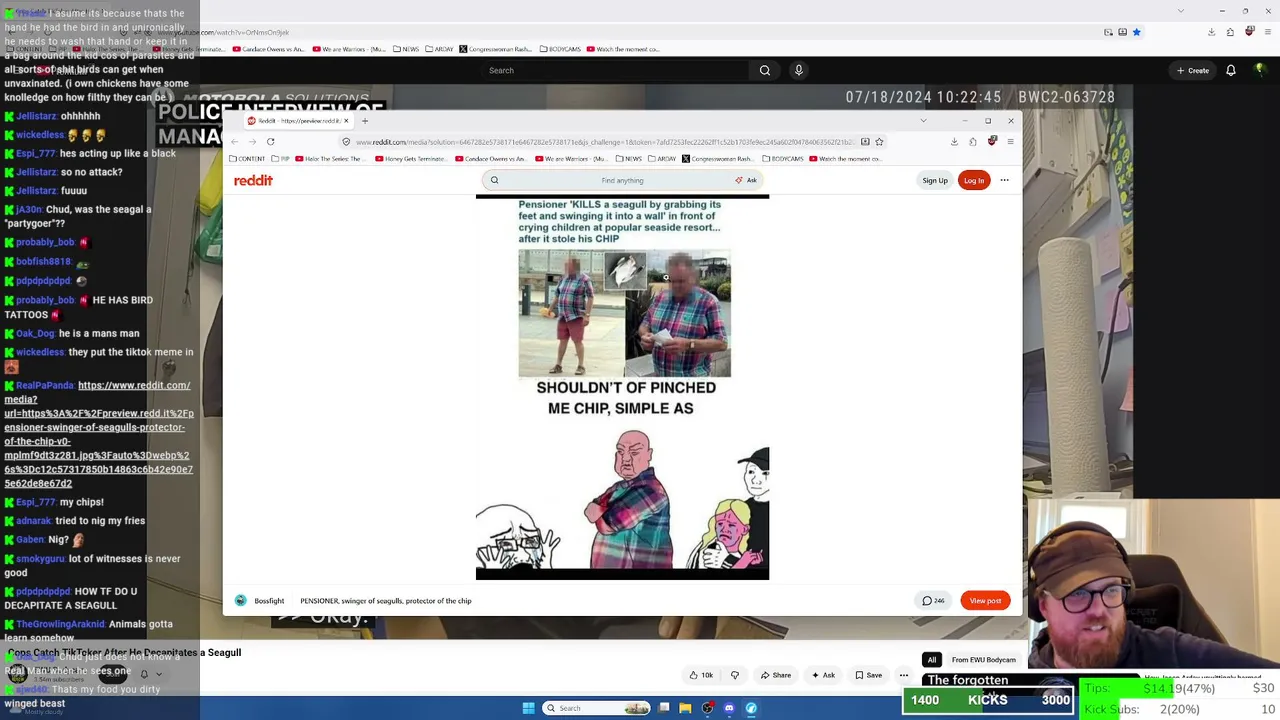Go back in the Reddit popup browser

[x=234, y=141]
